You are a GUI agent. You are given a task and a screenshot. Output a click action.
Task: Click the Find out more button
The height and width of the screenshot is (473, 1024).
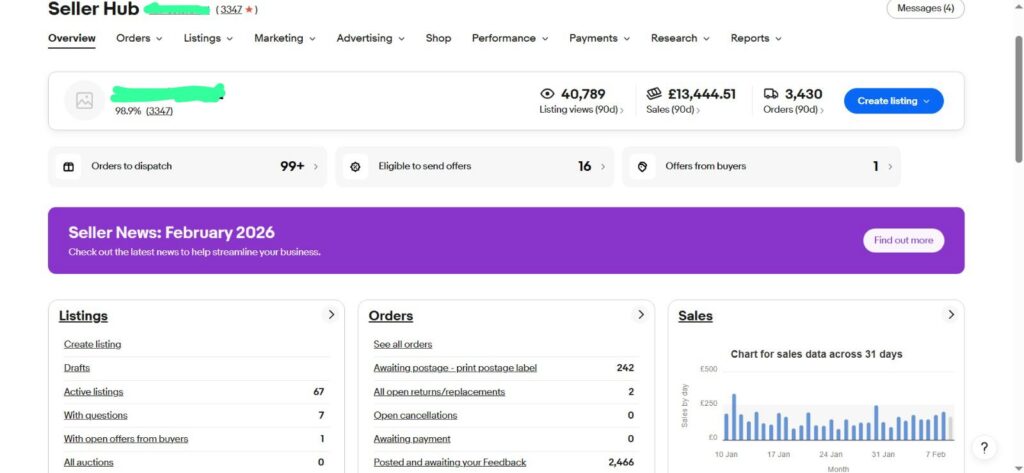click(903, 240)
